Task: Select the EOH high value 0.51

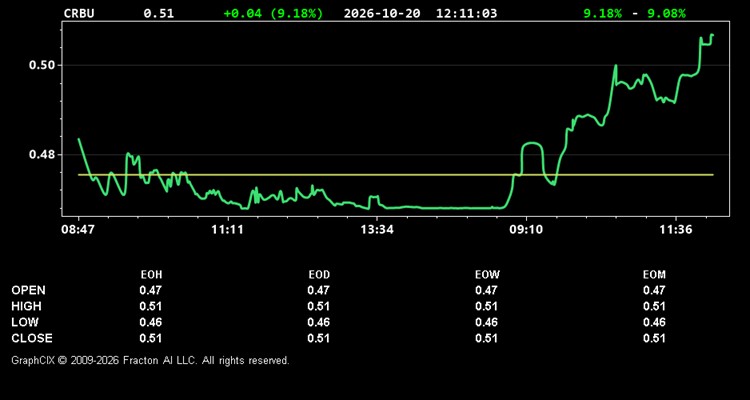Action: point(151,306)
